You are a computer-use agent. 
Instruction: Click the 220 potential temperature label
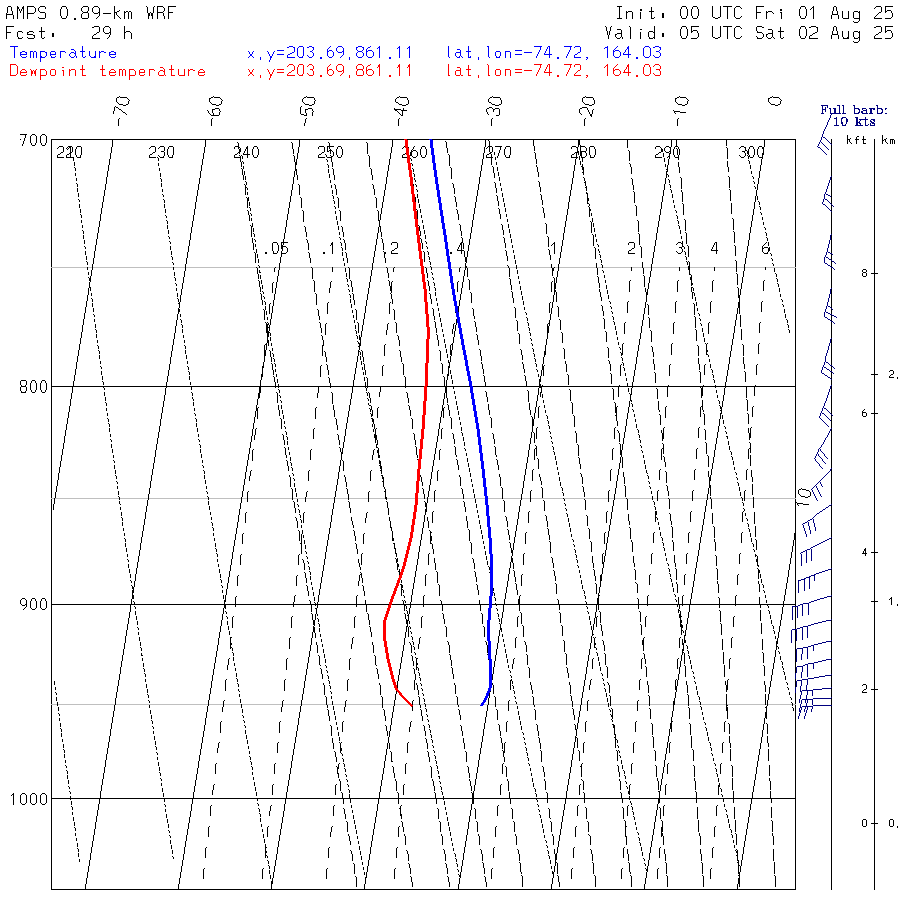(69, 152)
